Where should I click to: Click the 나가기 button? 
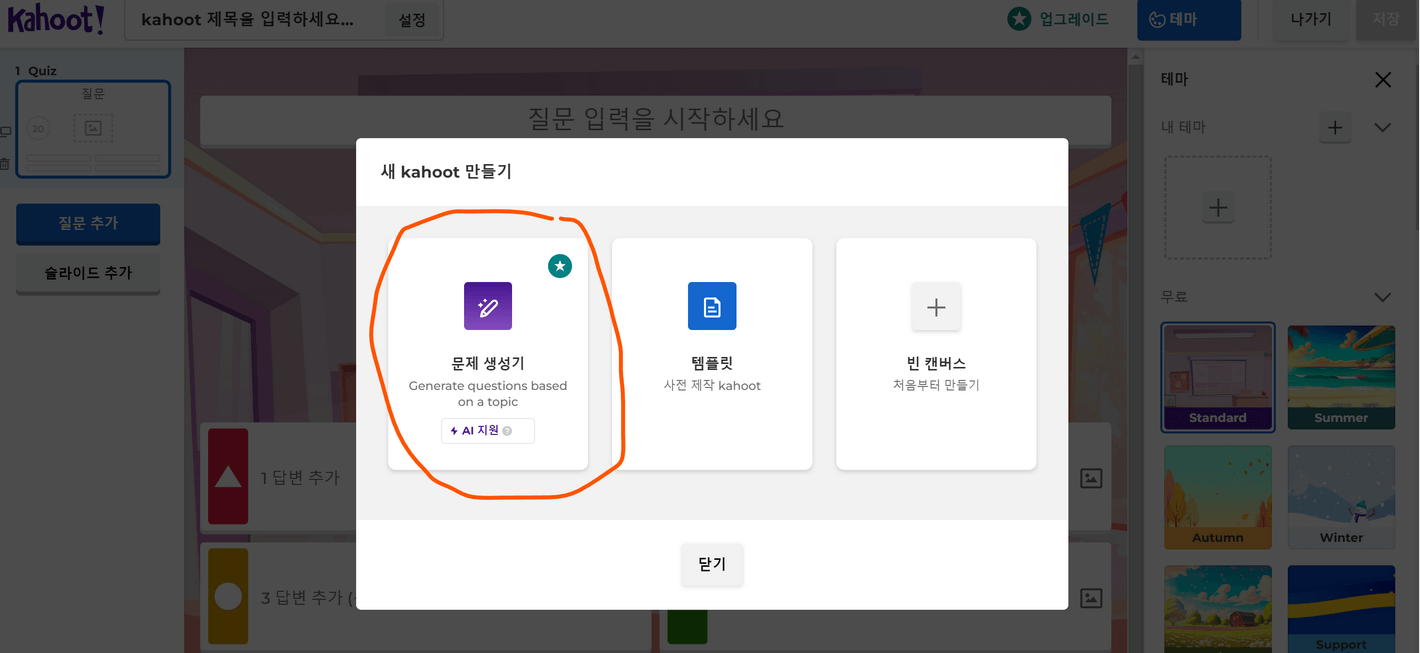[x=1310, y=19]
